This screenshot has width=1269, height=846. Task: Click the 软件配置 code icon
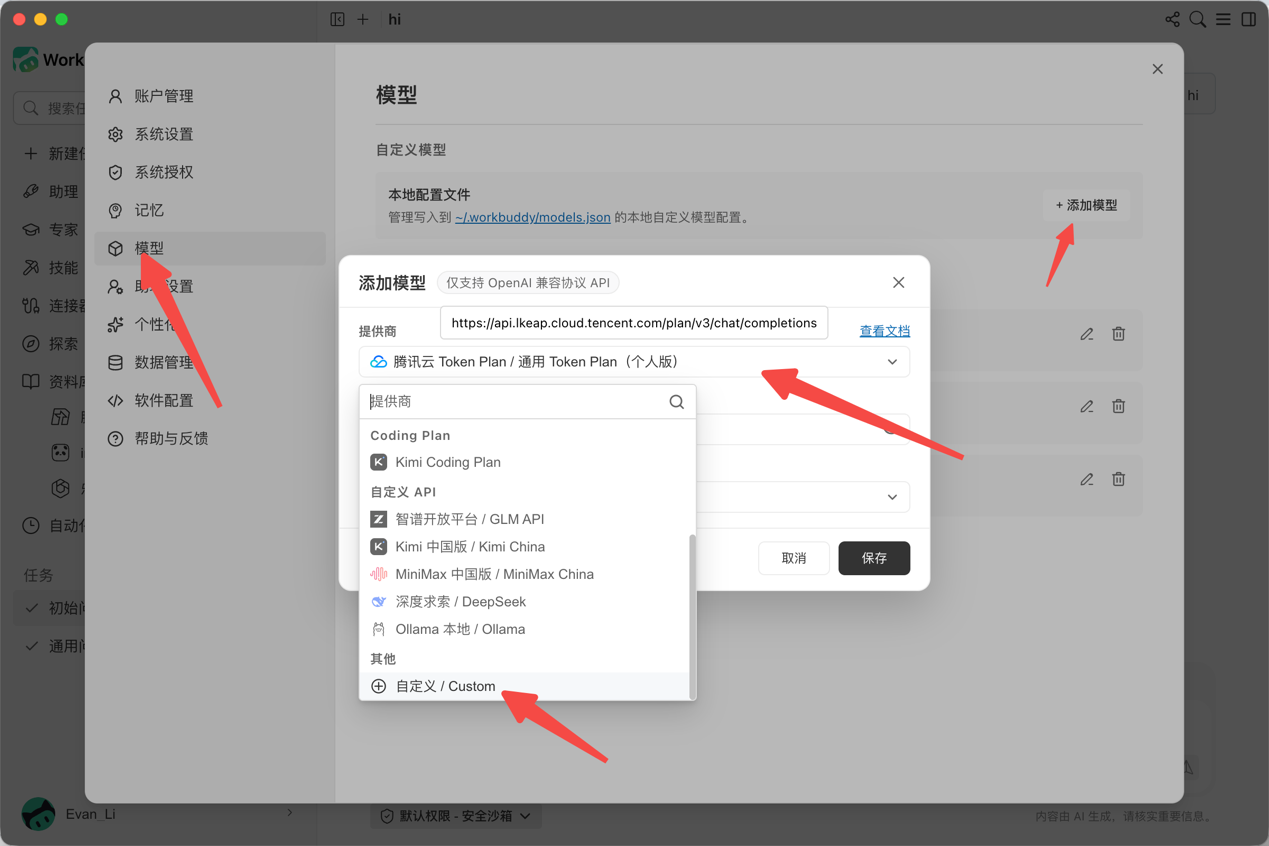116,400
